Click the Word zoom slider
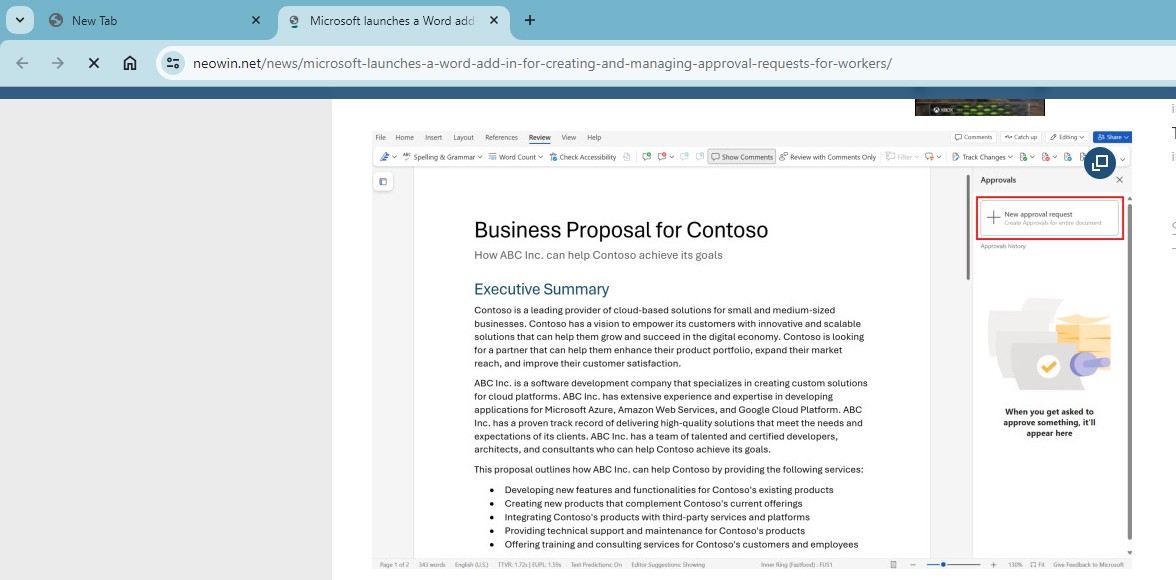 (953, 564)
